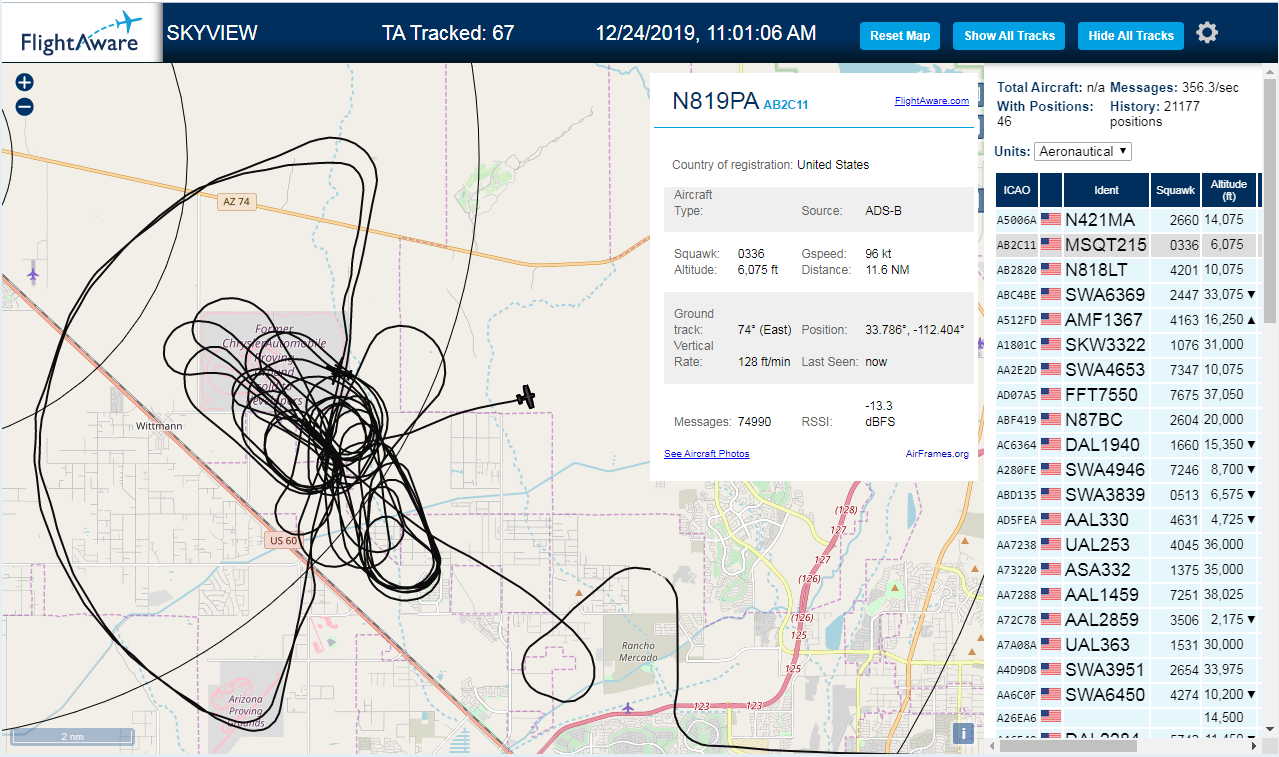Click Reset Map button
Image resolution: width=1279 pixels, height=757 pixels.
[900, 35]
